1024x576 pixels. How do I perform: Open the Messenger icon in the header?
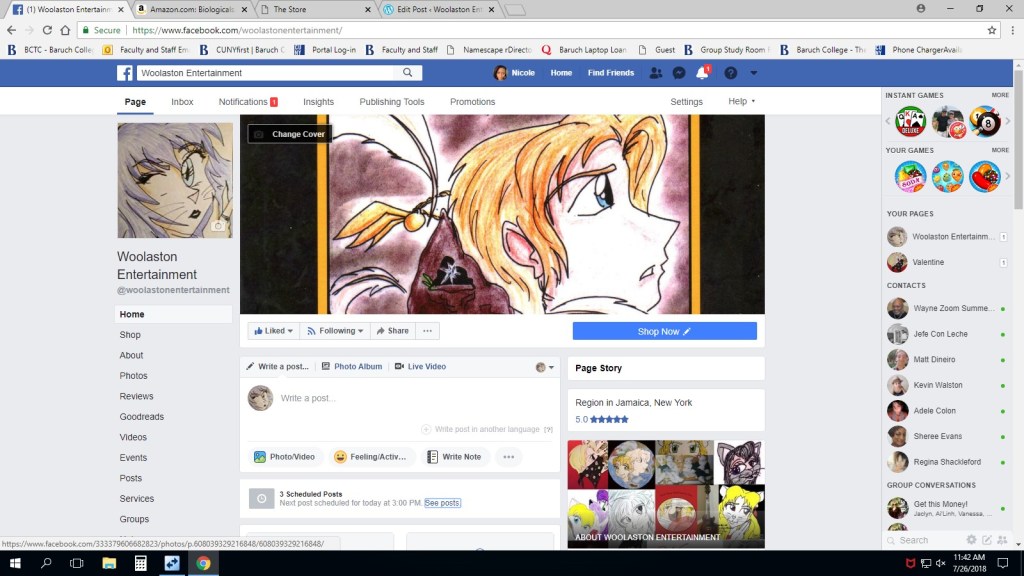click(x=679, y=73)
